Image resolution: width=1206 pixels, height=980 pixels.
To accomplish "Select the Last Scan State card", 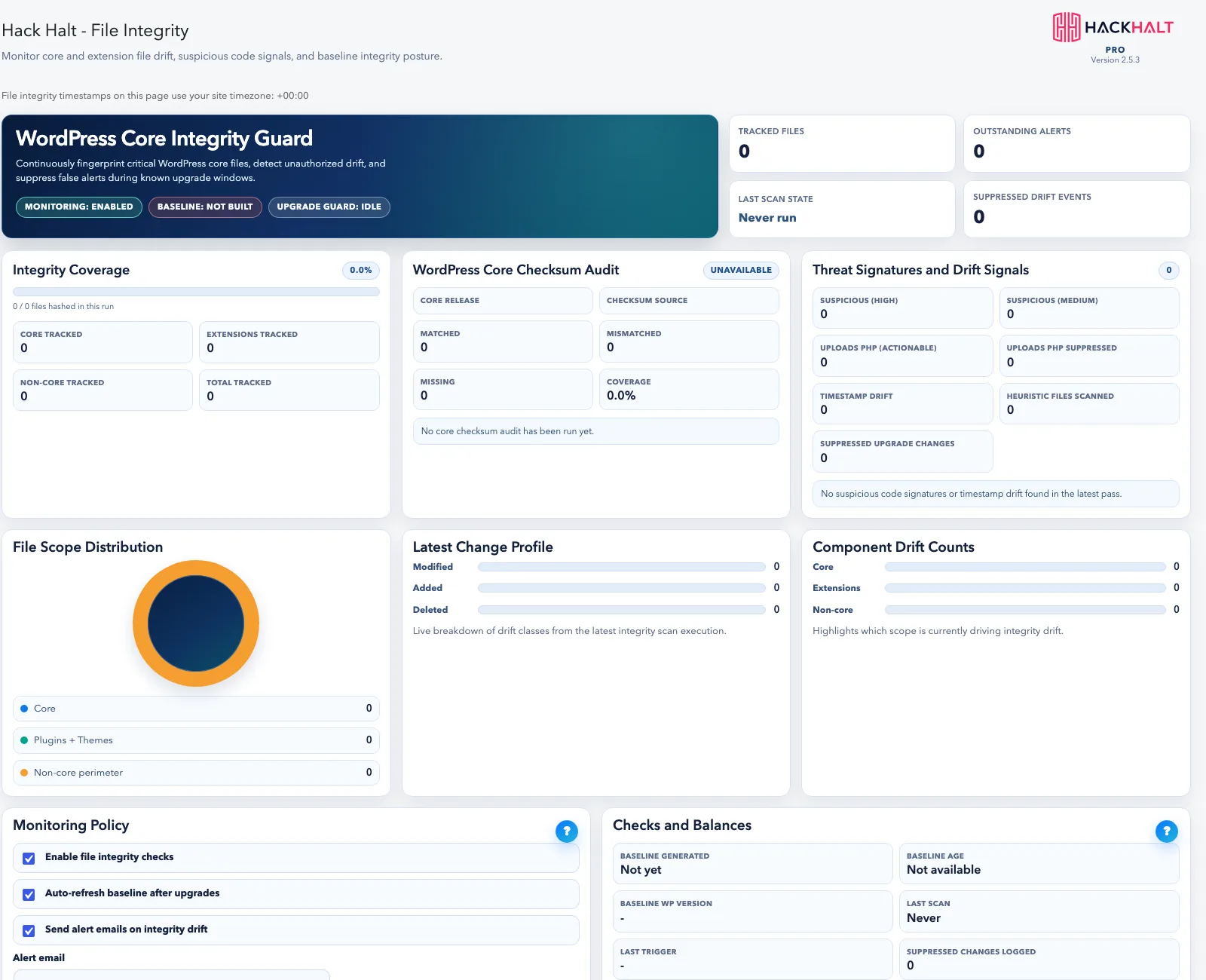I will coord(842,210).
